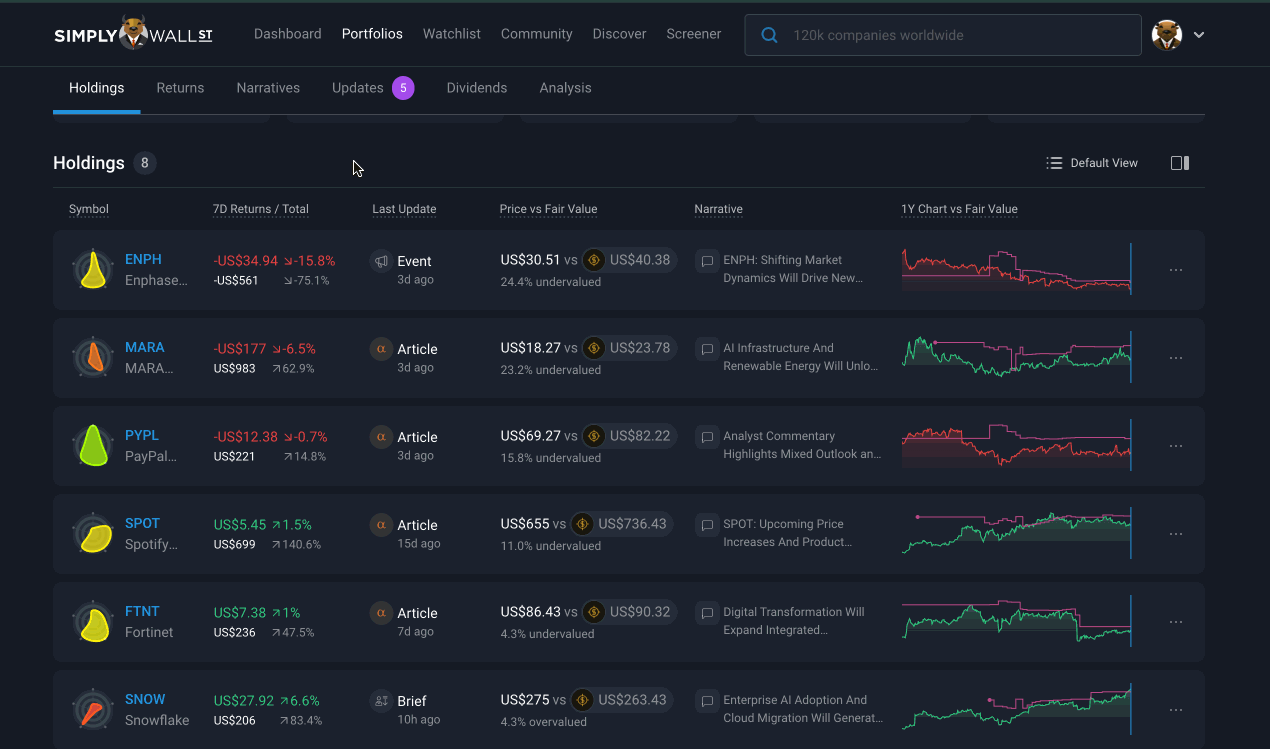Viewport: 1270px width, 749px height.
Task: Click the MARA Article update icon
Action: [381, 349]
